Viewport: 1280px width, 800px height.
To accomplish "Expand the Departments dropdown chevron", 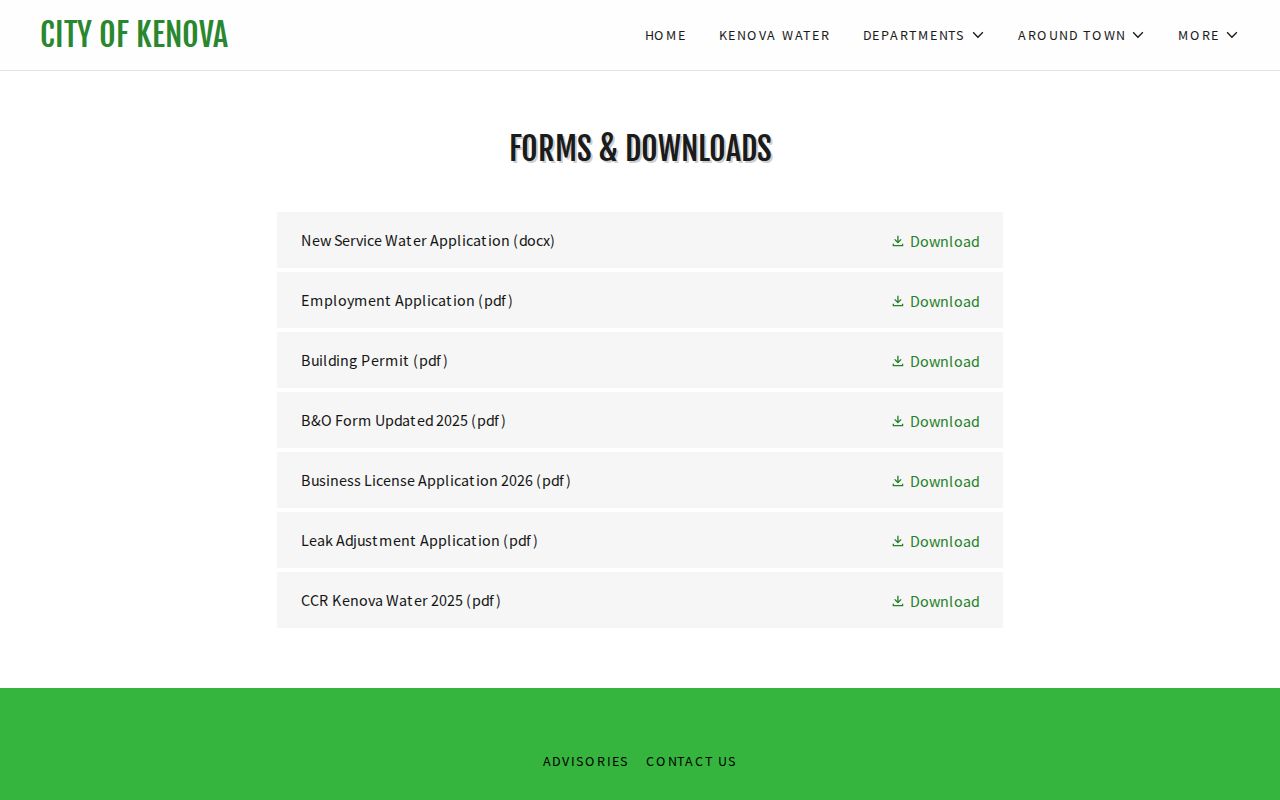I will (978, 35).
